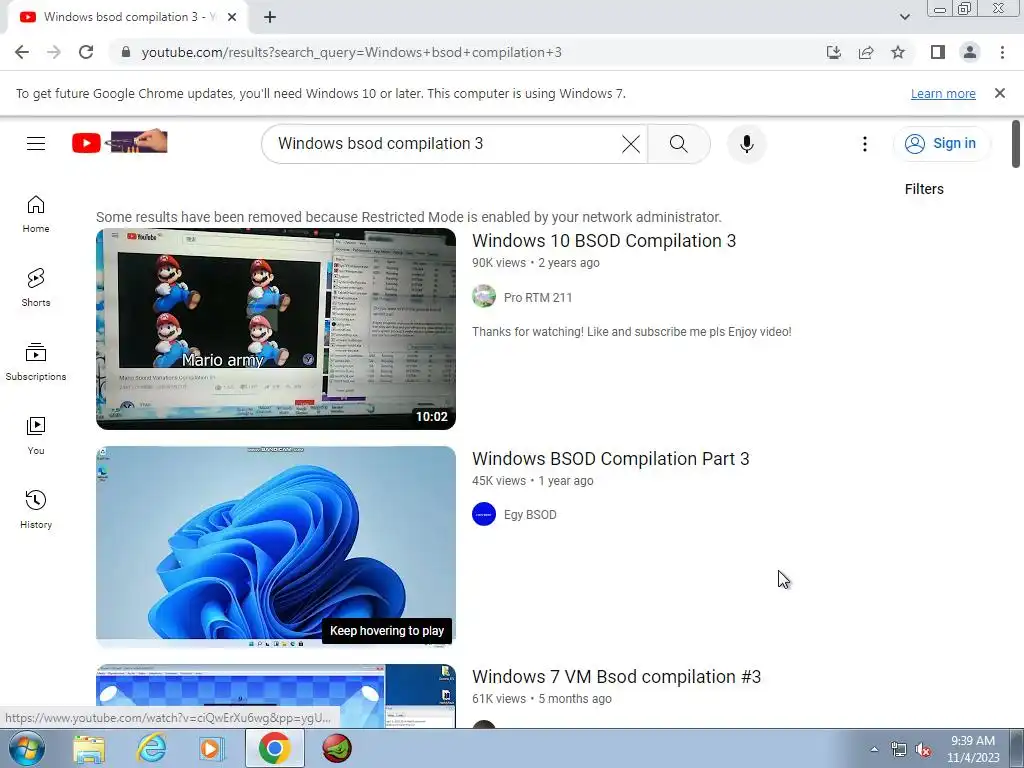Open File Explorer from the taskbar

click(89, 749)
